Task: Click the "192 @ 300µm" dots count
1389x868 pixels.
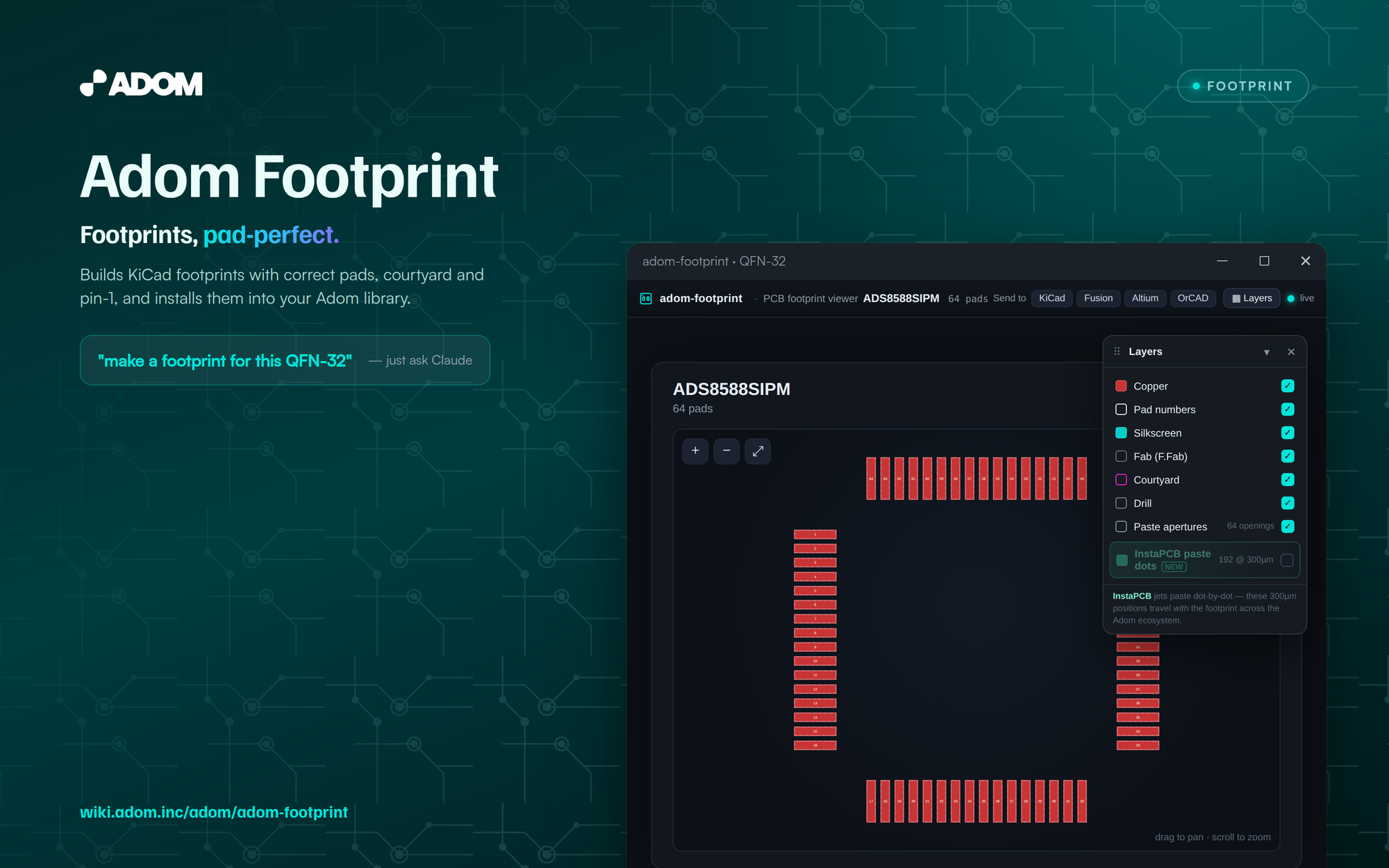Action: (x=1246, y=560)
